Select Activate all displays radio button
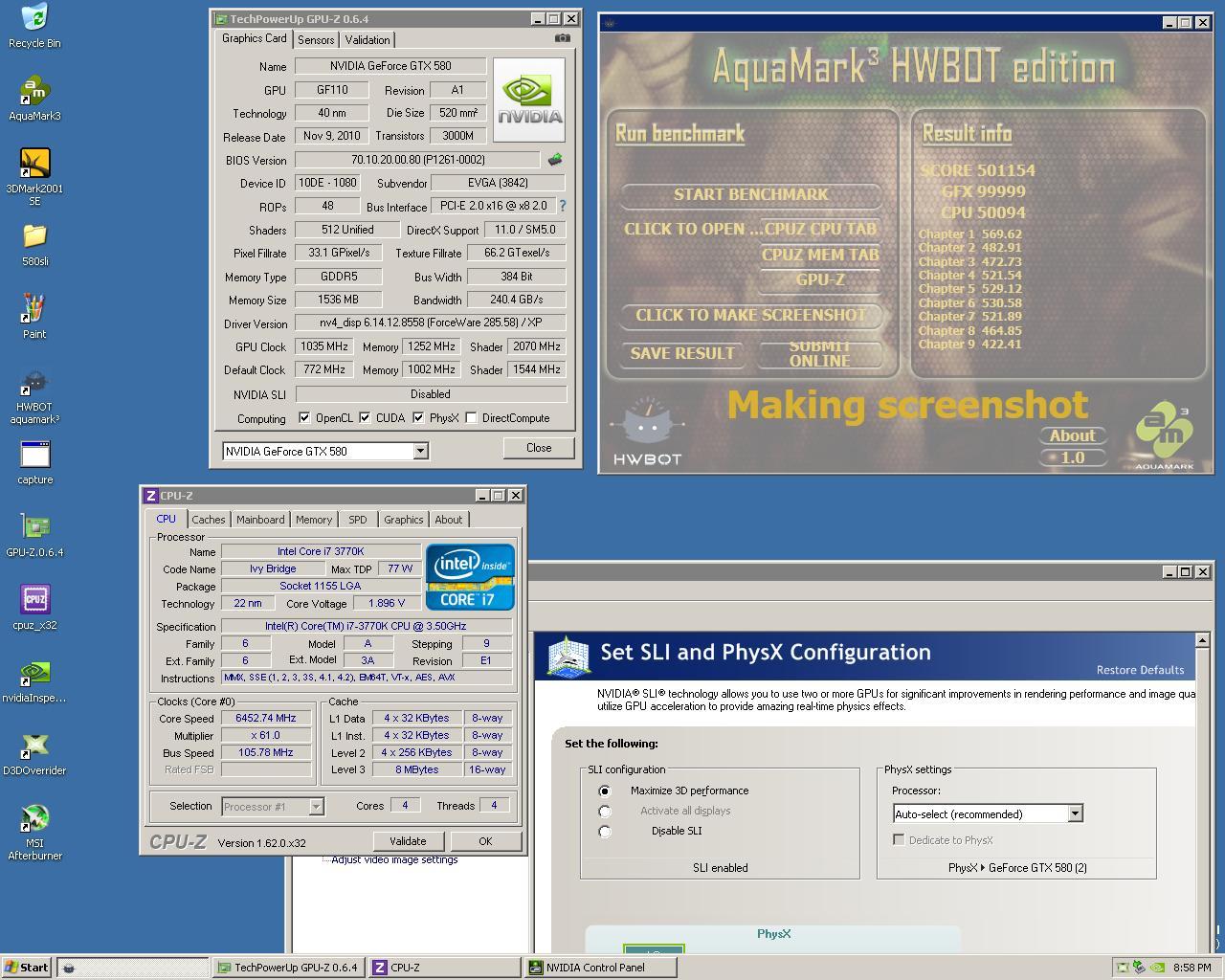This screenshot has width=1225, height=980. click(x=604, y=812)
